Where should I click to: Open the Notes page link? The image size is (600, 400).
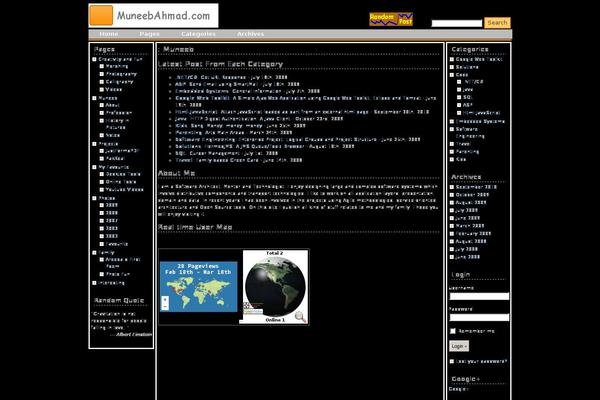pyautogui.click(x=112, y=135)
